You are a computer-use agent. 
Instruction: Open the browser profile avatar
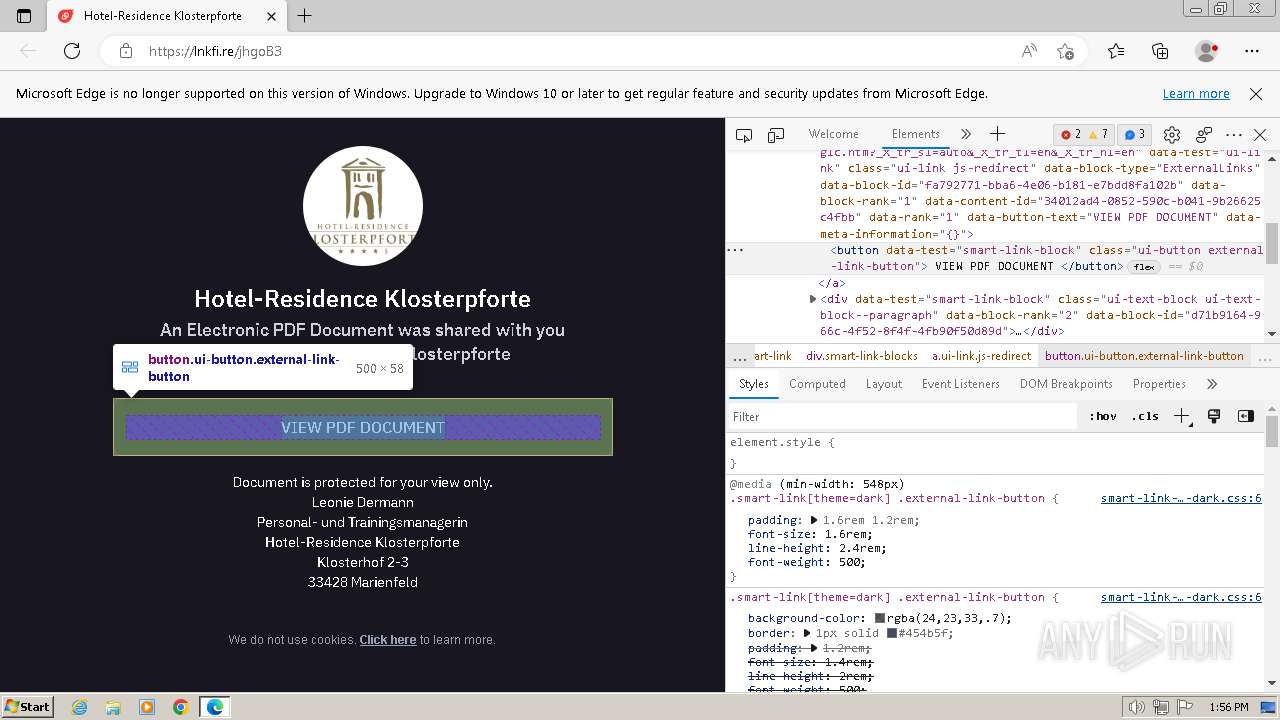(x=1207, y=51)
